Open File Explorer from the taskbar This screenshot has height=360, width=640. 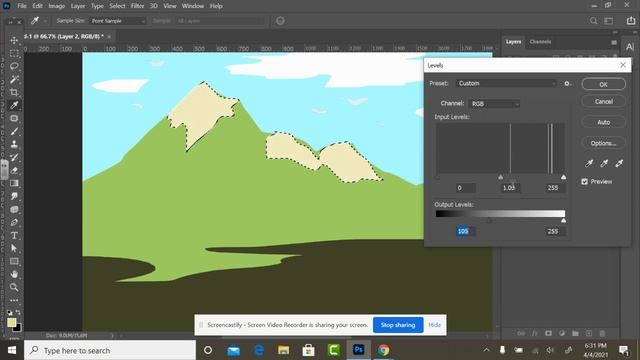point(283,350)
